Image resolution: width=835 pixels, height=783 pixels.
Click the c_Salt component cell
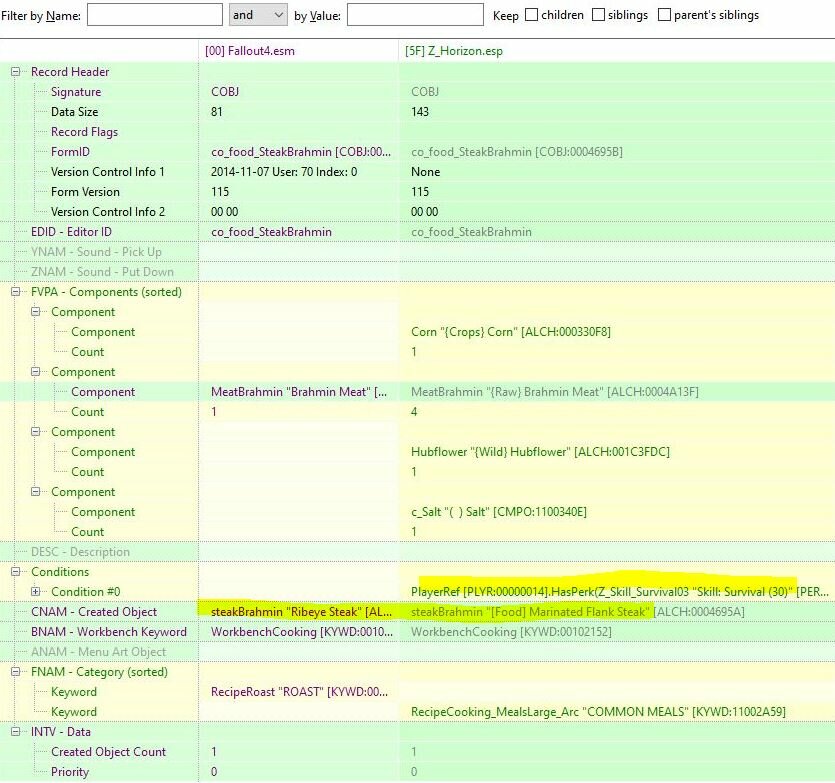498,512
